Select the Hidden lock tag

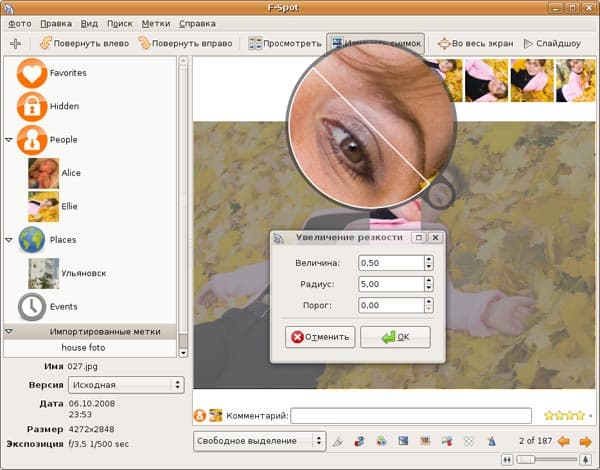[x=32, y=106]
